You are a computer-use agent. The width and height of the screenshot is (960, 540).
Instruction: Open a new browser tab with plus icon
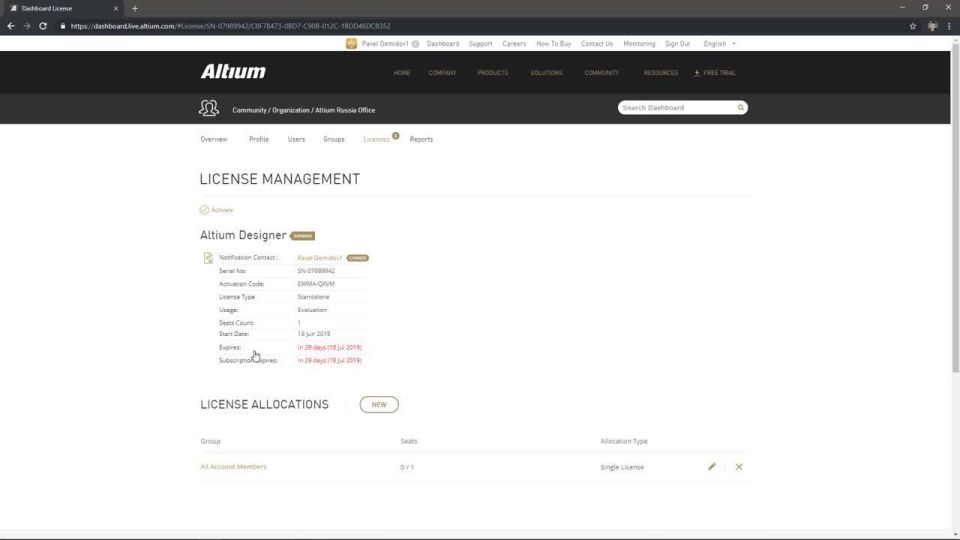point(135,9)
